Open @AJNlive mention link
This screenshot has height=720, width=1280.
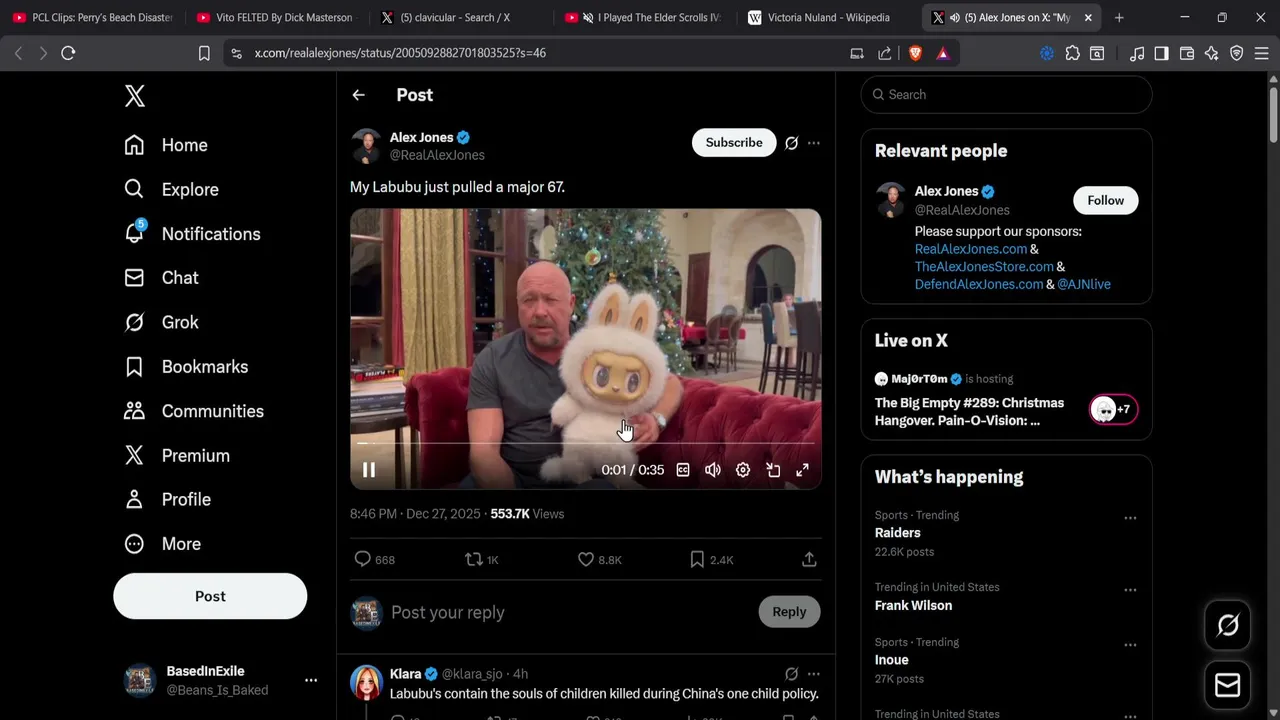pos(1084,285)
